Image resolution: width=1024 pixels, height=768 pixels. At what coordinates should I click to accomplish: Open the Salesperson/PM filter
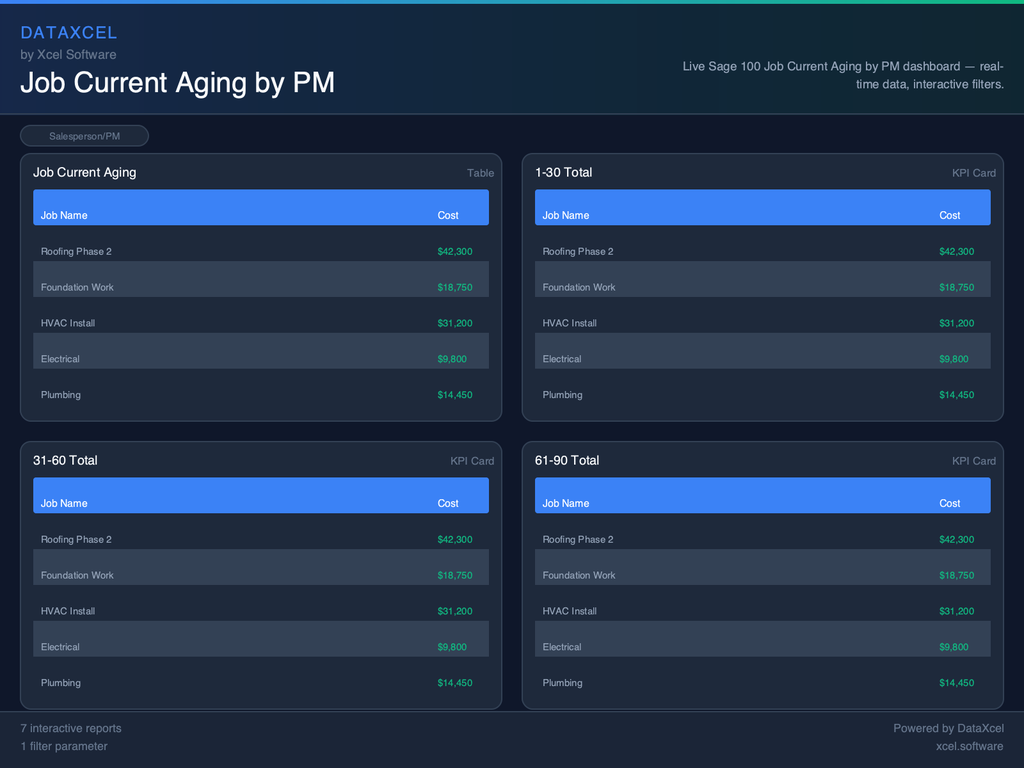[84, 136]
